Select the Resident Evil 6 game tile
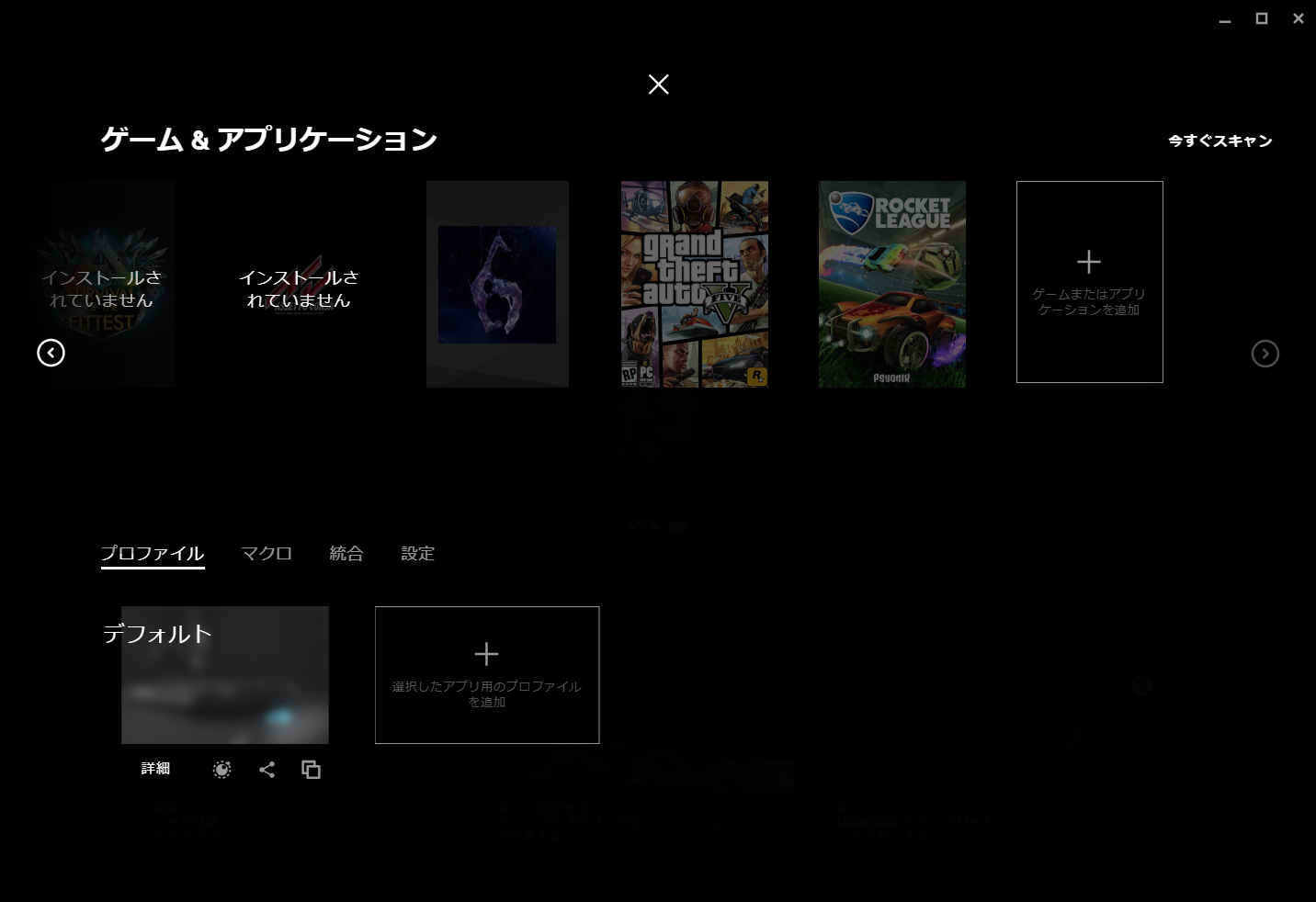The image size is (1316, 902). 497,284
